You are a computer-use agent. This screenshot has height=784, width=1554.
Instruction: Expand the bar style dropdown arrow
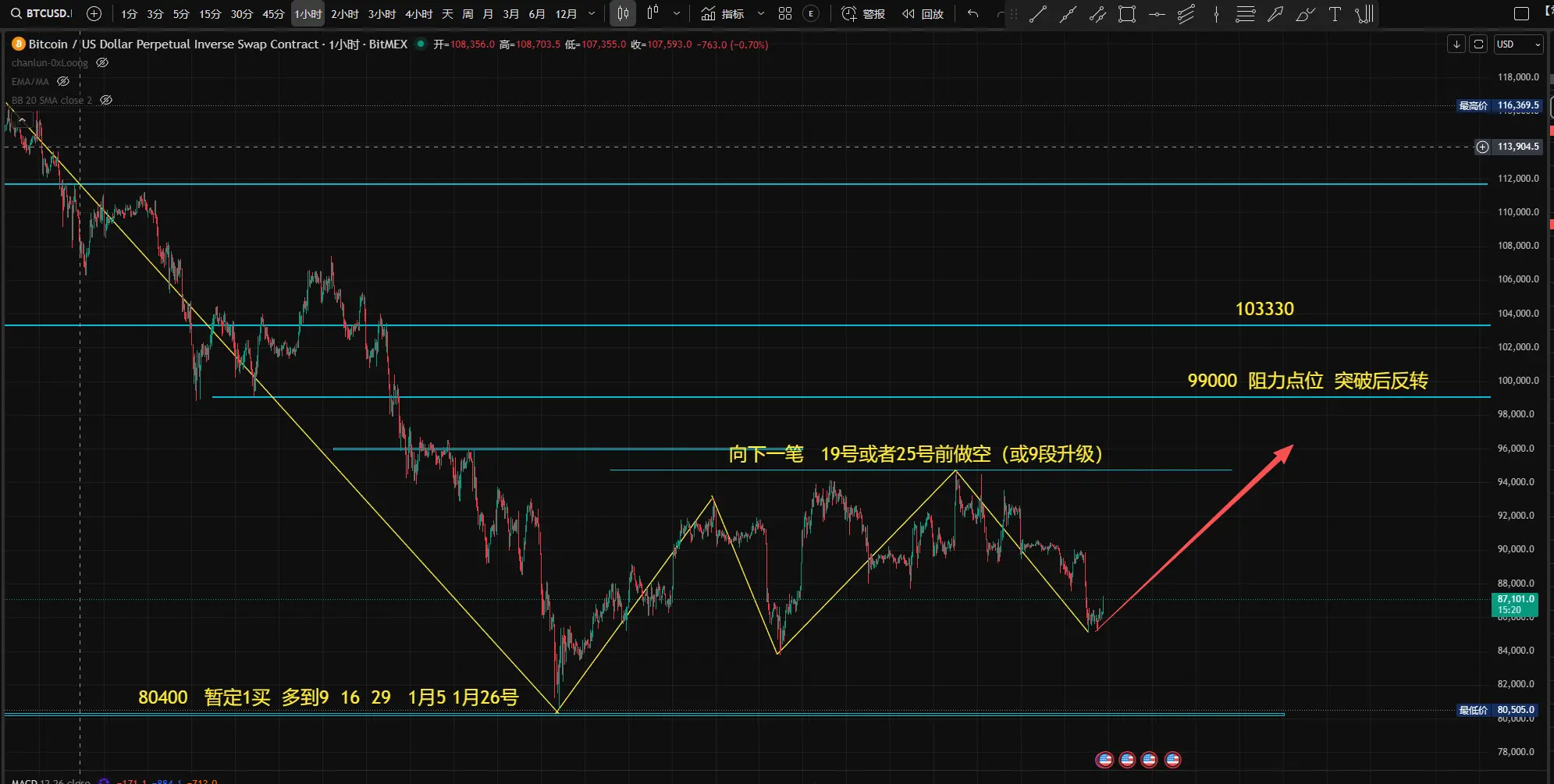click(676, 14)
